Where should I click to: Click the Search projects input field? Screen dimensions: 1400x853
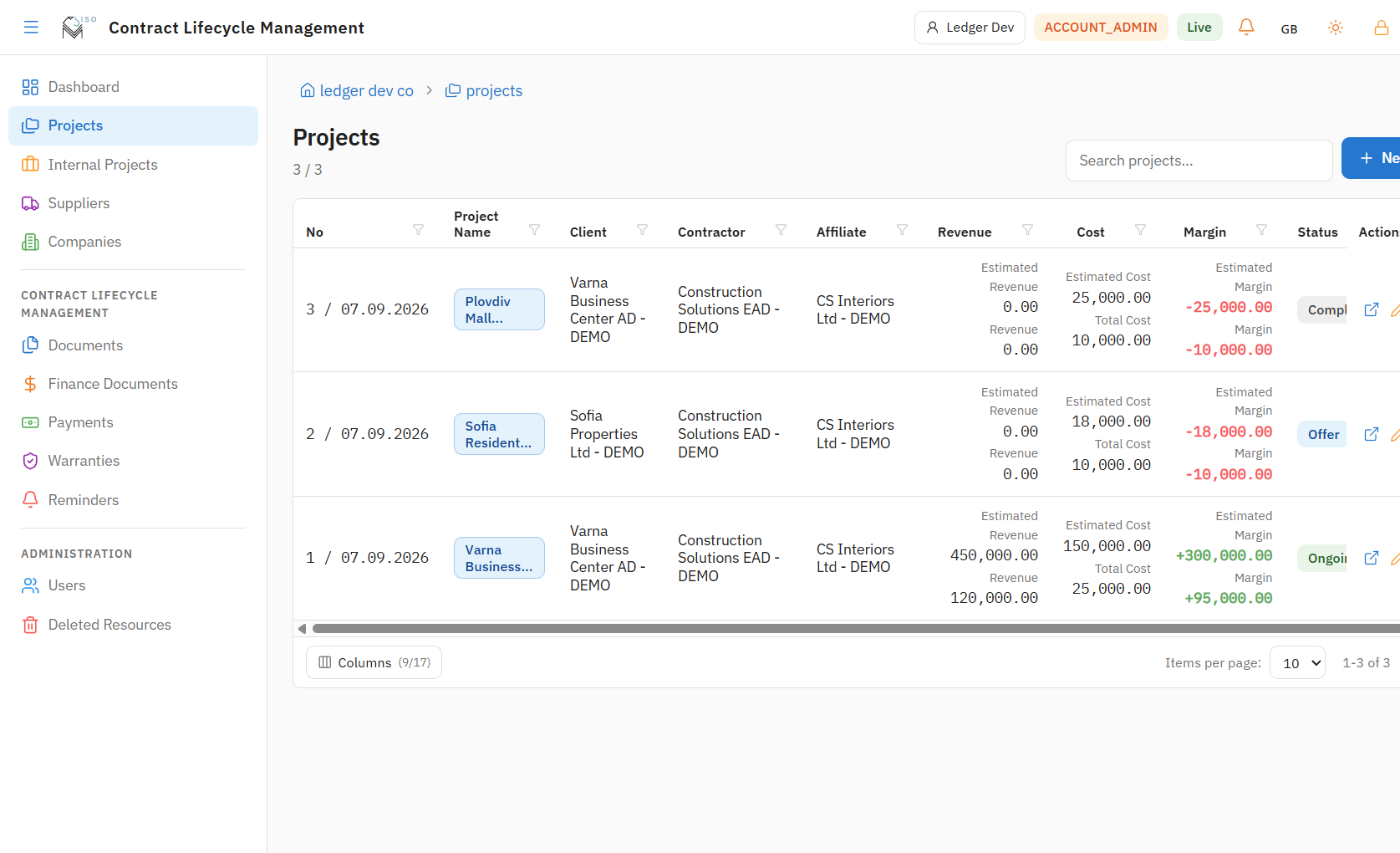pos(1199,161)
